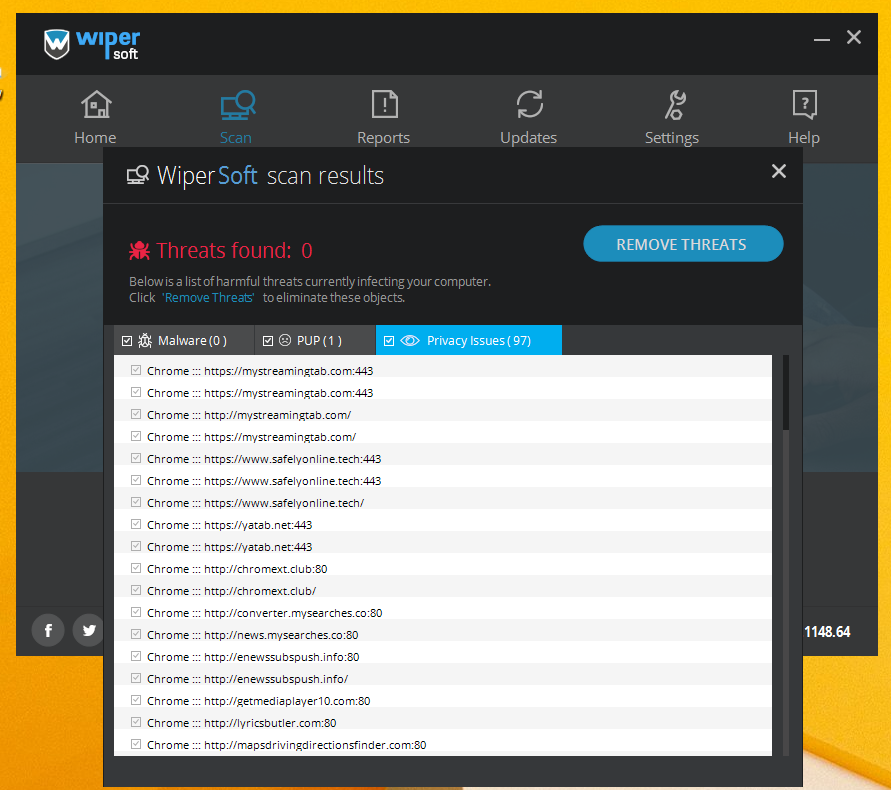Image resolution: width=891 pixels, height=790 pixels.
Task: Click the WiperSoft logo
Action: click(x=91, y=44)
